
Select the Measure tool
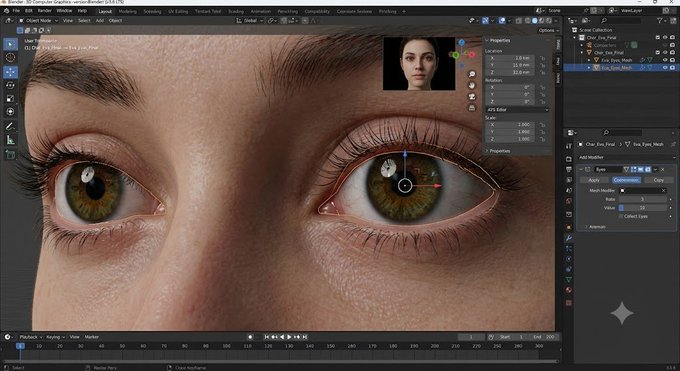10,140
